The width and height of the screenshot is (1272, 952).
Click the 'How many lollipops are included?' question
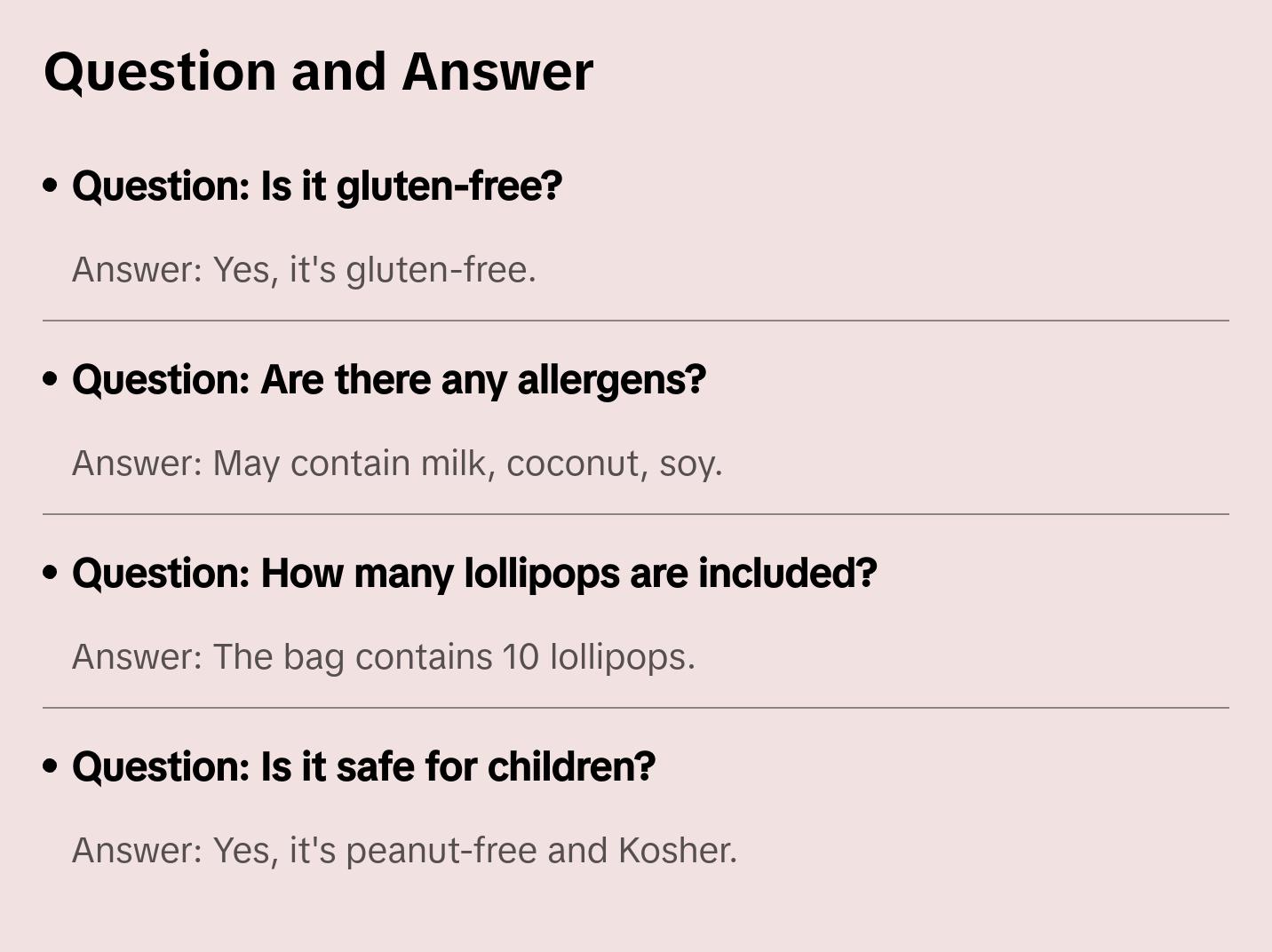[474, 574]
